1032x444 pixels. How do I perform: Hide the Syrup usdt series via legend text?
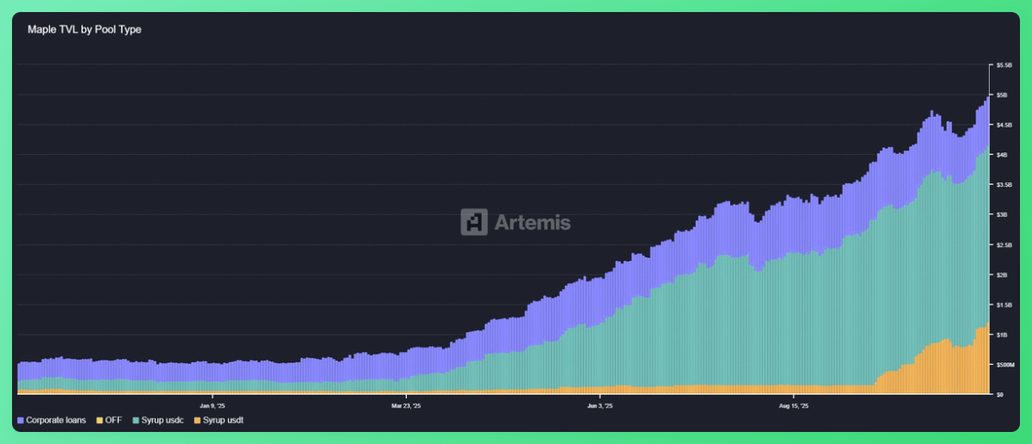pos(224,420)
